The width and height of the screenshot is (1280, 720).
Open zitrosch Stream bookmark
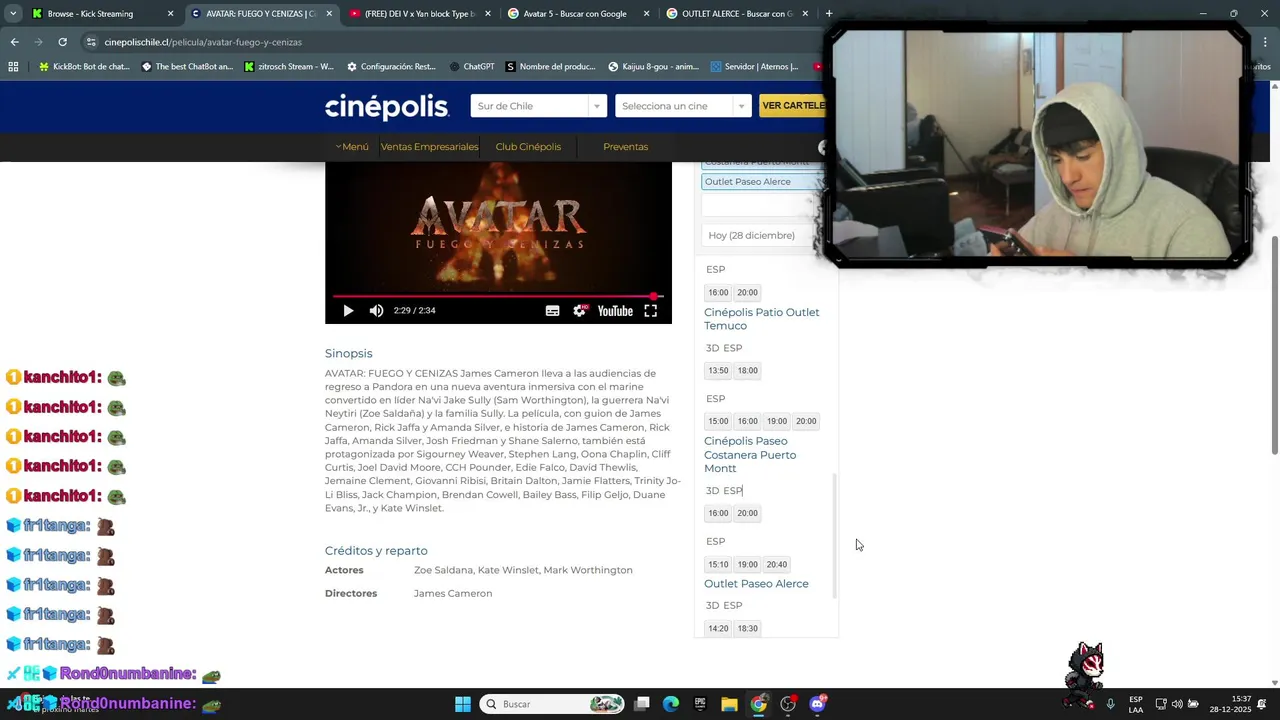pos(289,67)
